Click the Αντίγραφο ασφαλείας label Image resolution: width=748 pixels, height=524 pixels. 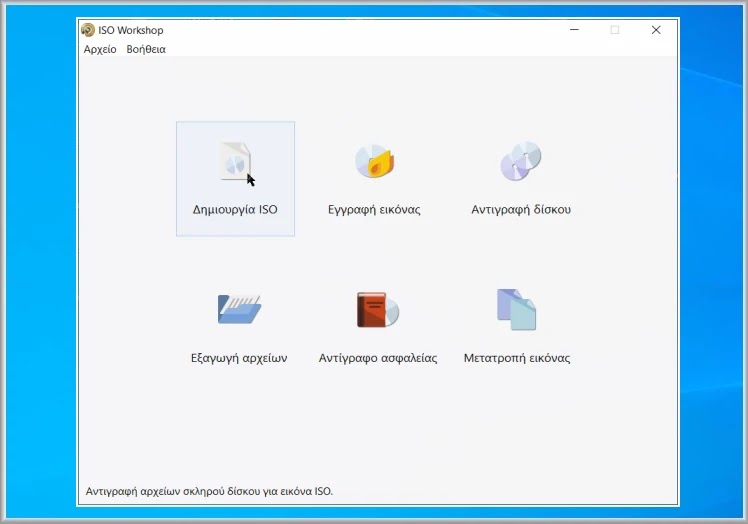coord(378,358)
